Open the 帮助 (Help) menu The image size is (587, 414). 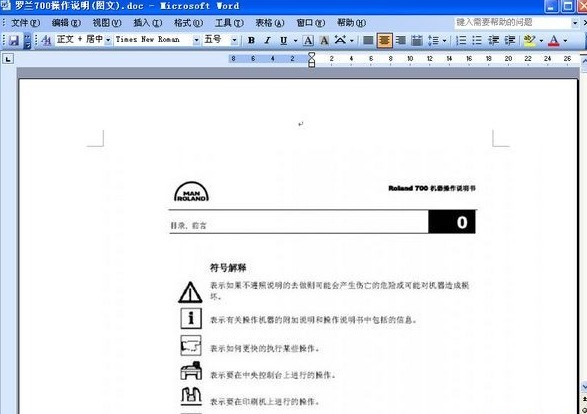(x=351, y=23)
